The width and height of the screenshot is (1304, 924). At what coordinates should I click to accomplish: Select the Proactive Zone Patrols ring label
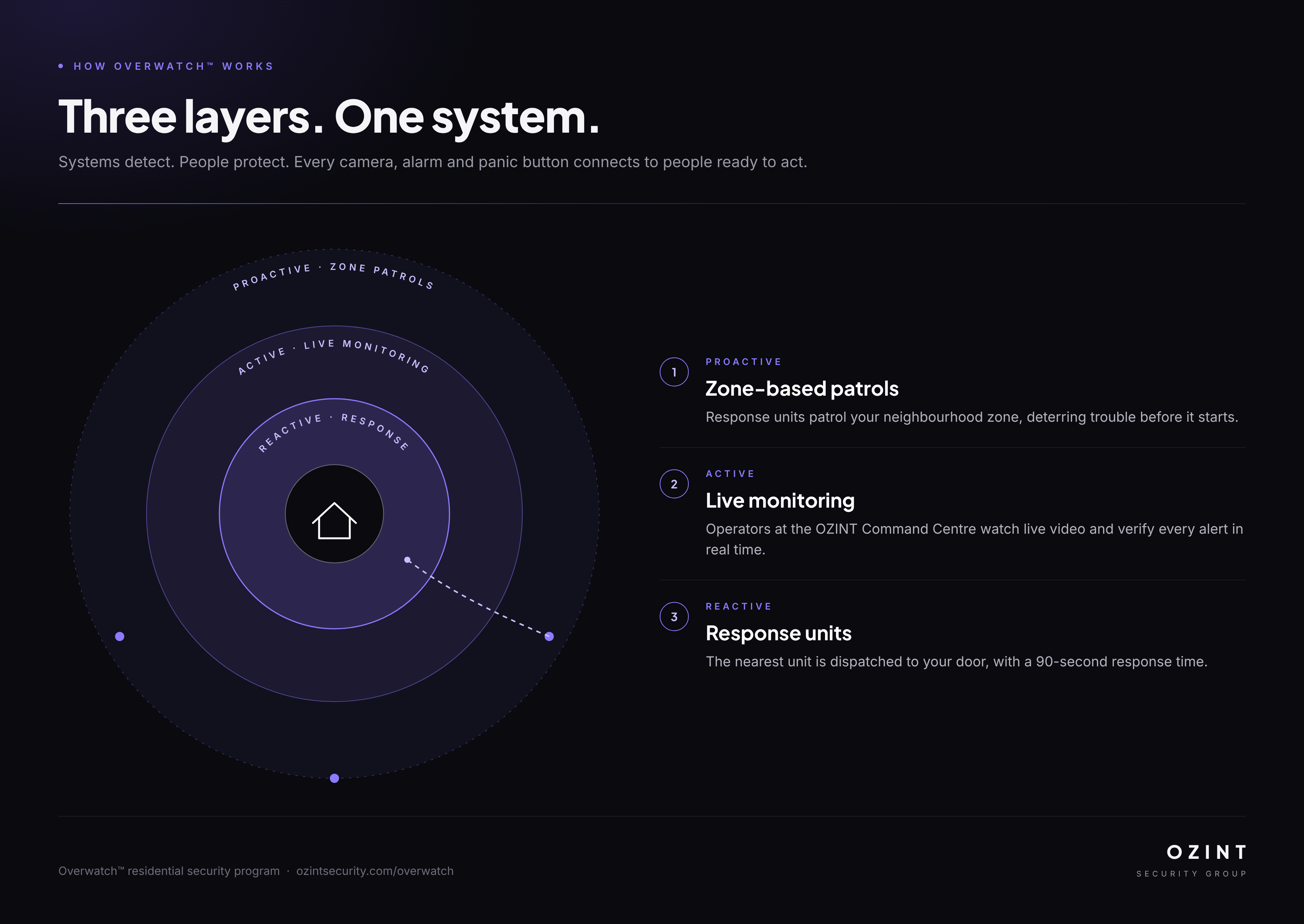point(334,275)
